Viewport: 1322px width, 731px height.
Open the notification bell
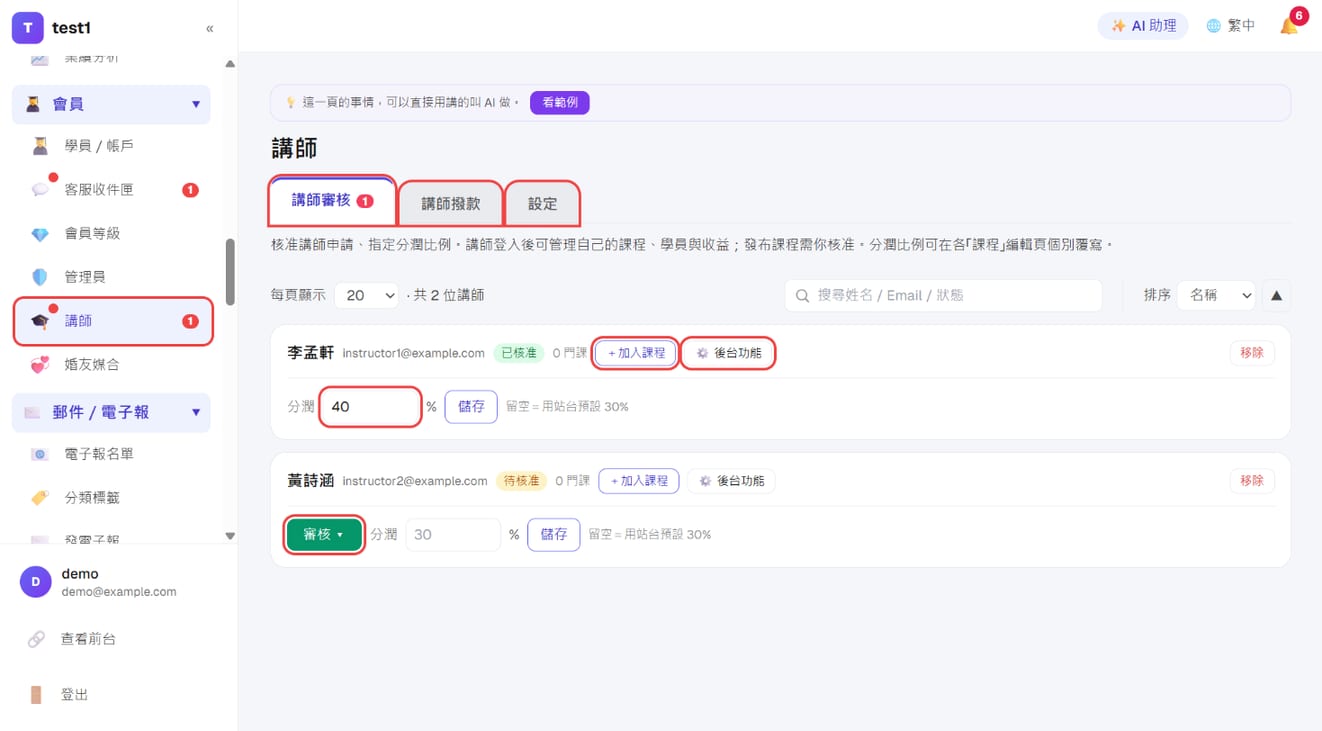coord(1290,26)
